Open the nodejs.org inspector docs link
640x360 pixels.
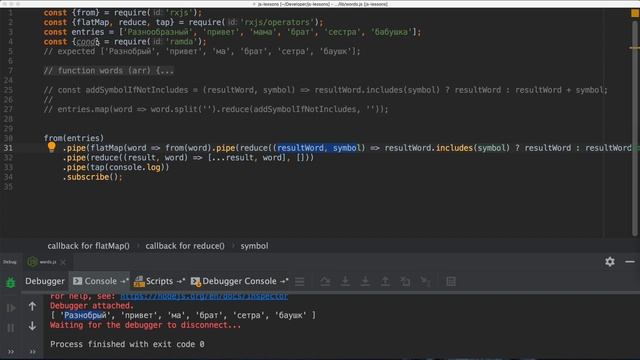(204, 296)
